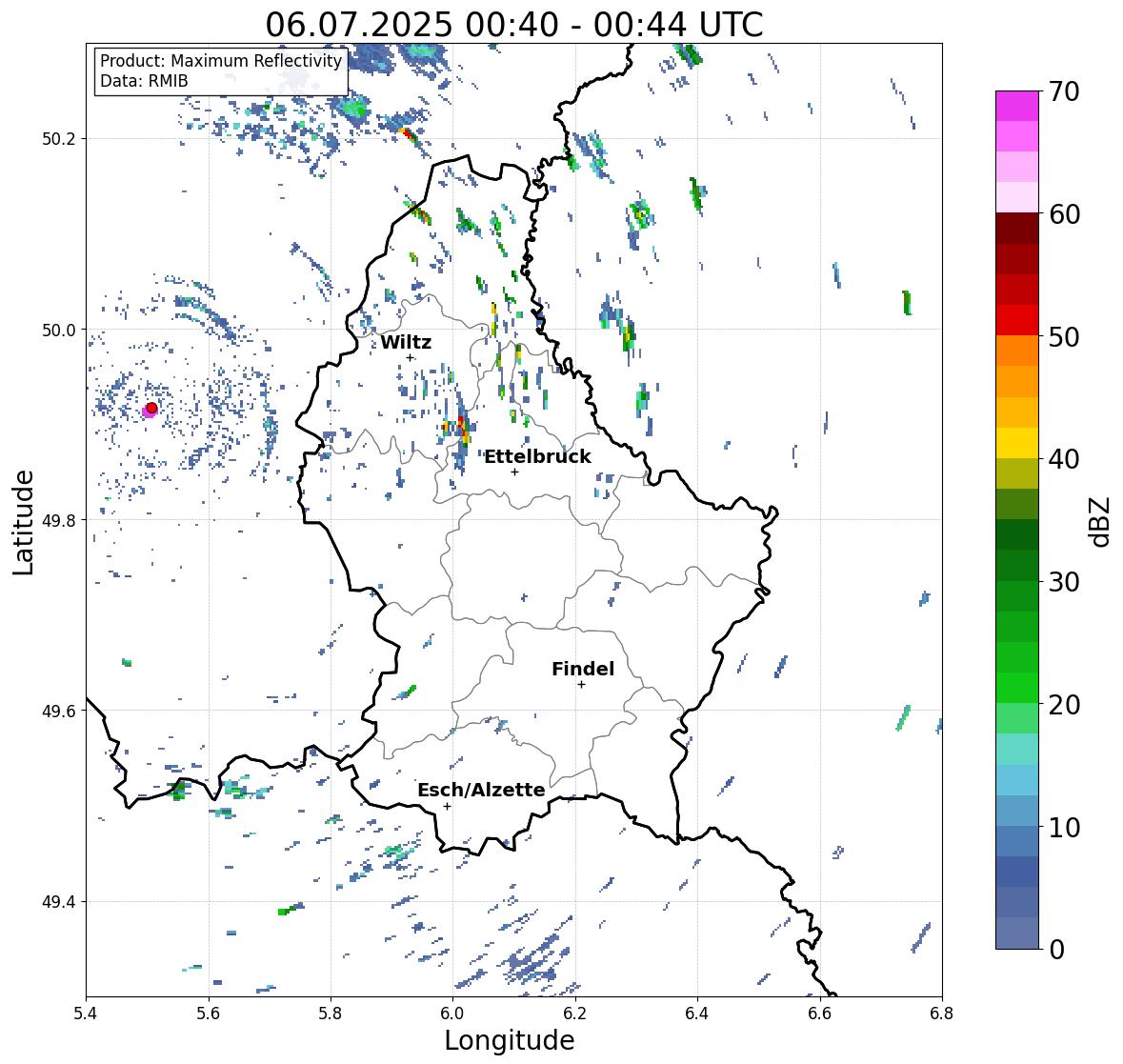Screen dimensions: 1123x1064
Task: Click the Ettelbruck cross marker
Action: pos(514,472)
